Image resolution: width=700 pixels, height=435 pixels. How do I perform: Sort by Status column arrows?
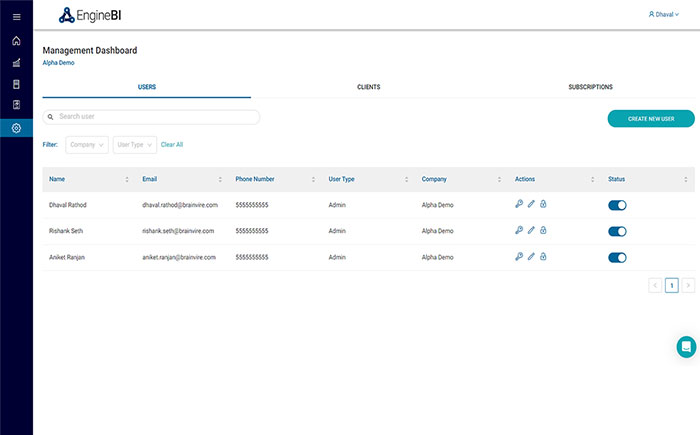pos(686,179)
